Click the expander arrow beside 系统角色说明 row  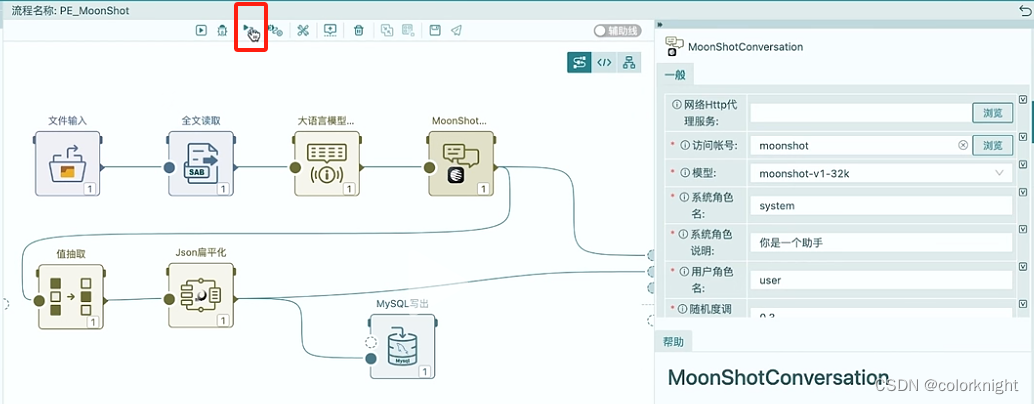coord(1023,229)
